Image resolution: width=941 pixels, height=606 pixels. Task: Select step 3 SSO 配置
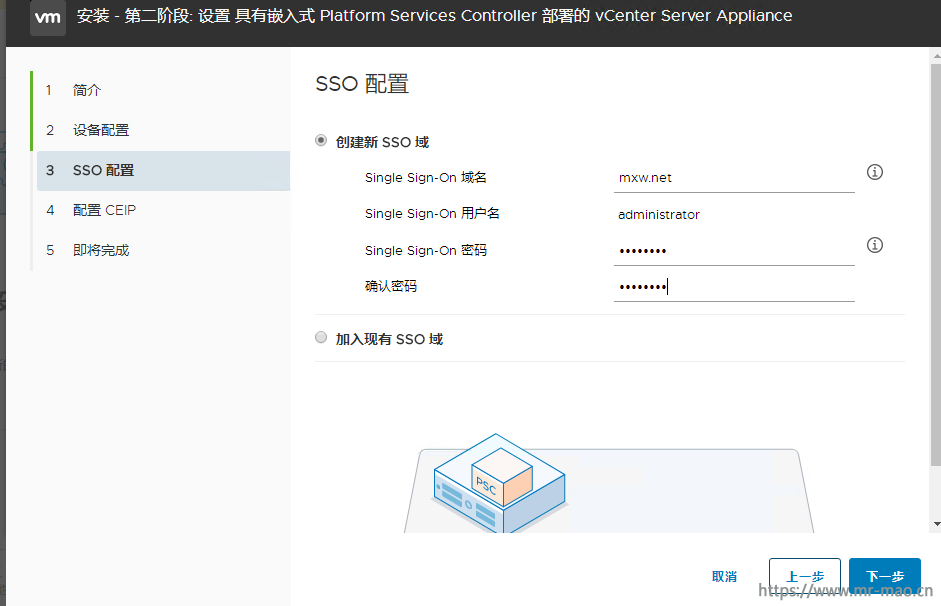click(163, 170)
